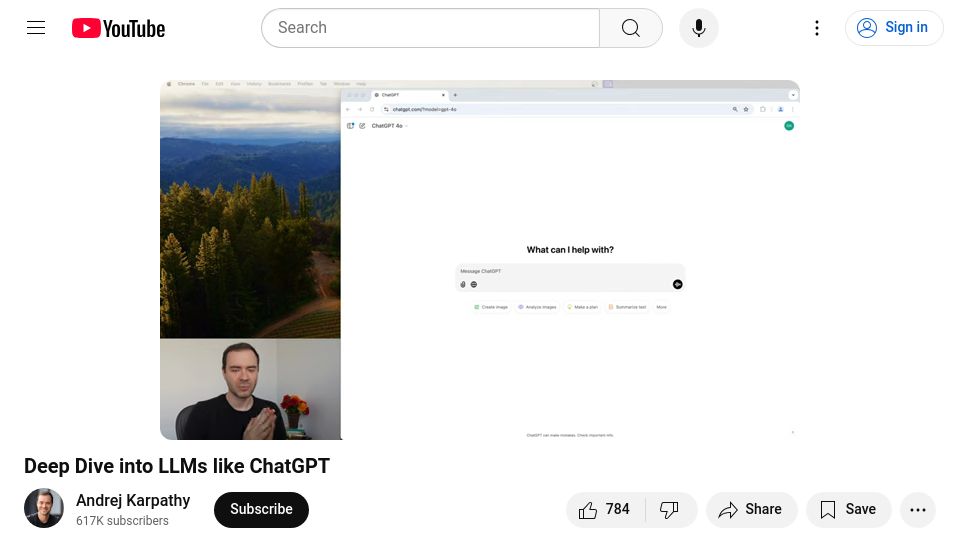Image resolution: width=960 pixels, height=540 pixels.
Task: Save the video to a playlist
Action: click(x=848, y=509)
